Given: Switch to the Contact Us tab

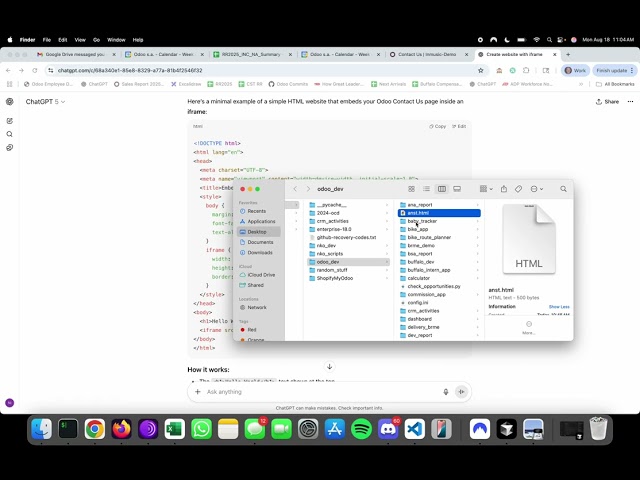Looking at the screenshot, I should [429, 54].
